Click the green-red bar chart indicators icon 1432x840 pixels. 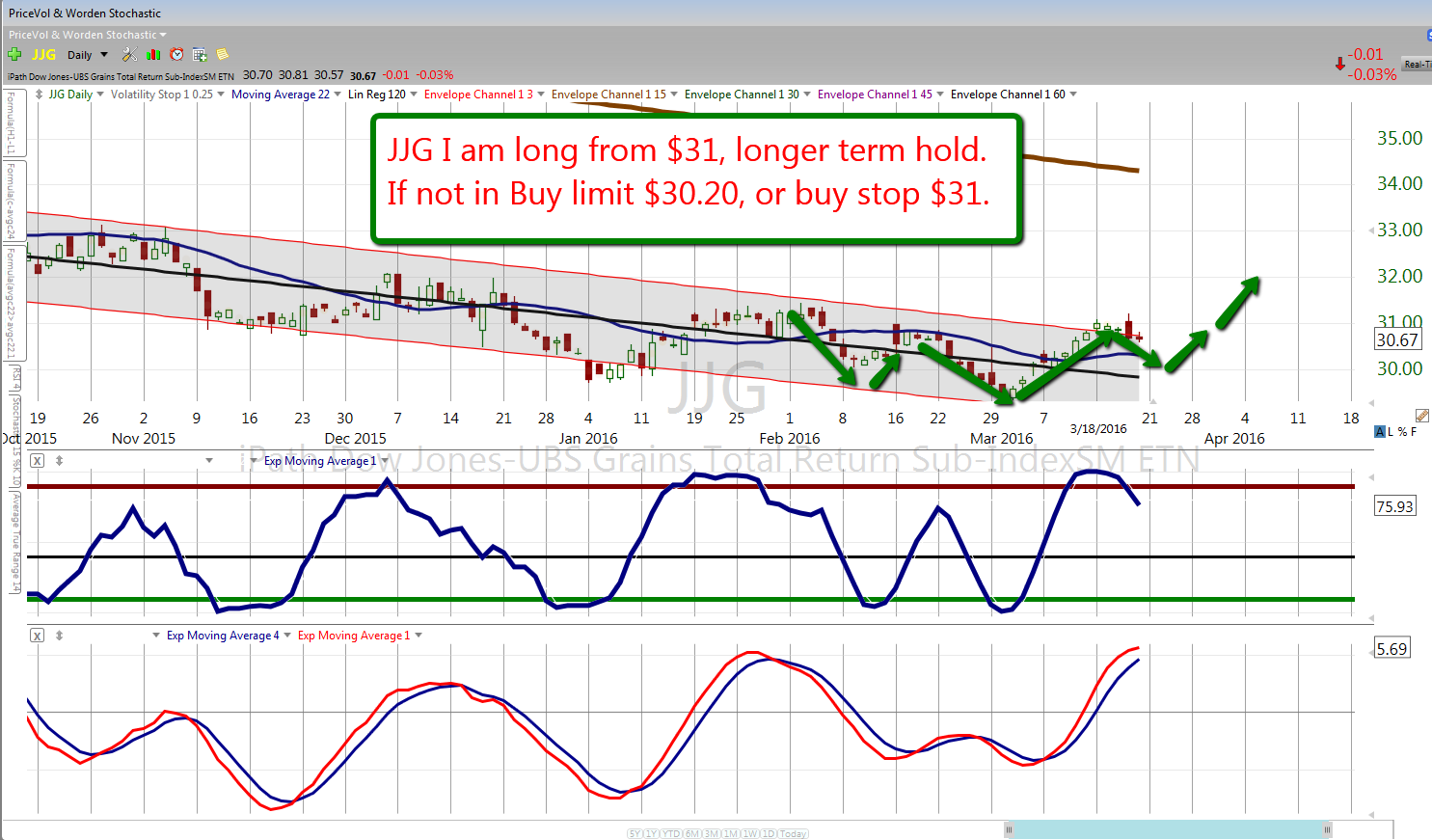click(x=153, y=55)
